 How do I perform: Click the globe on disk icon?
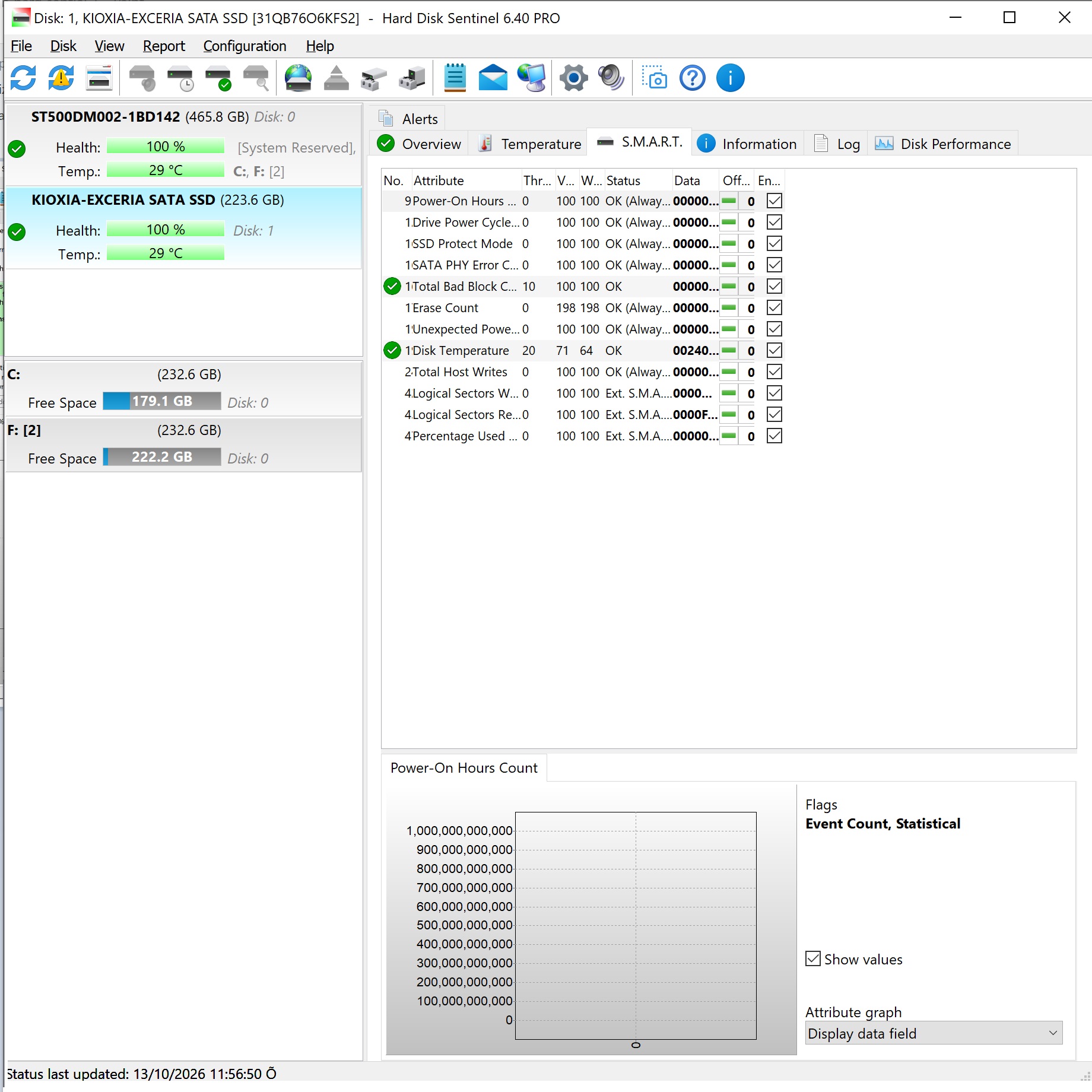(298, 78)
